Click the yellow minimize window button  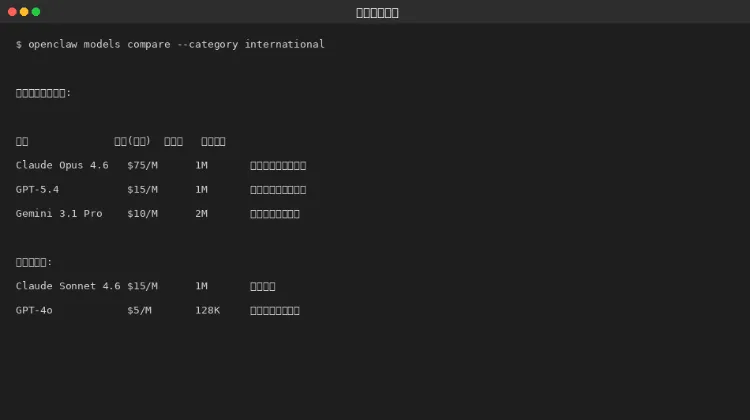pyautogui.click(x=24, y=12)
